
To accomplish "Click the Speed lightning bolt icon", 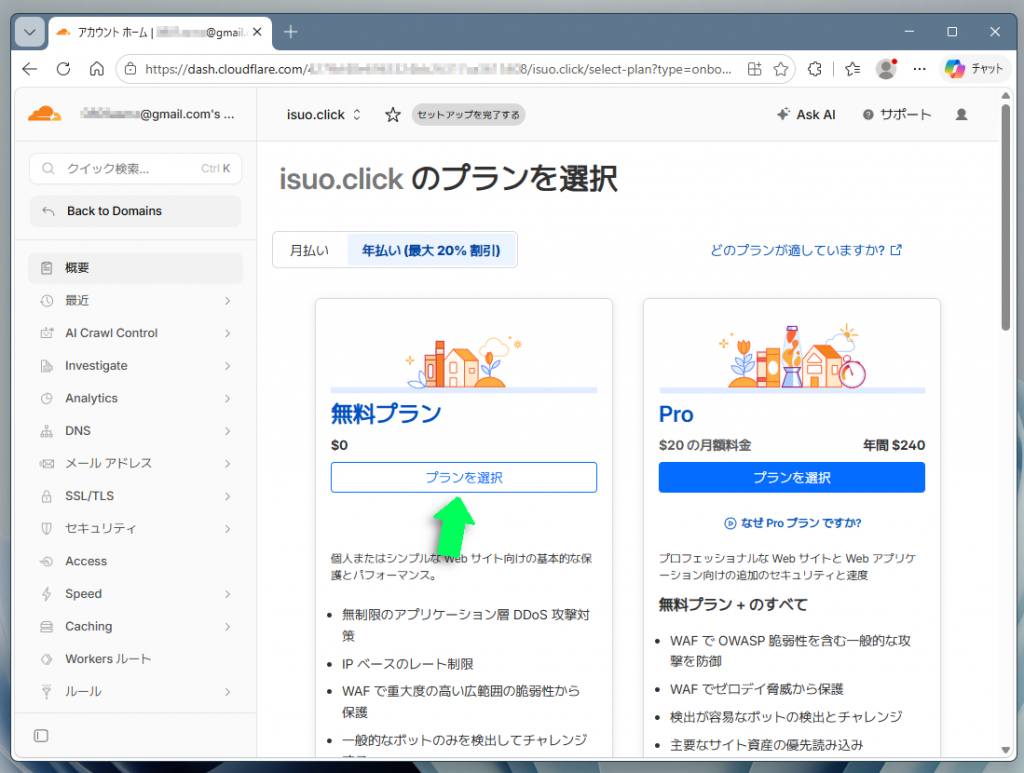I will point(46,594).
